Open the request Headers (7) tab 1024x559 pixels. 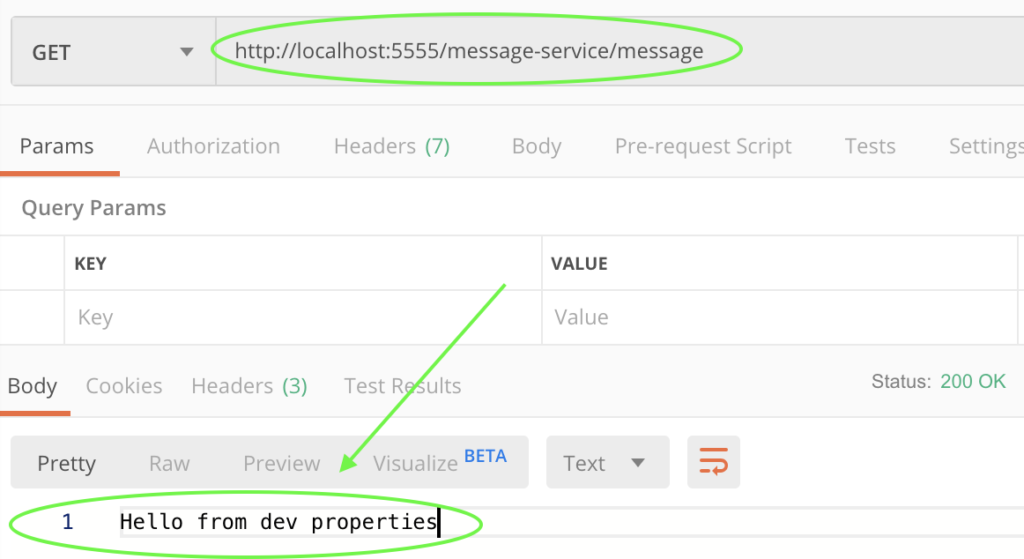pos(391,146)
